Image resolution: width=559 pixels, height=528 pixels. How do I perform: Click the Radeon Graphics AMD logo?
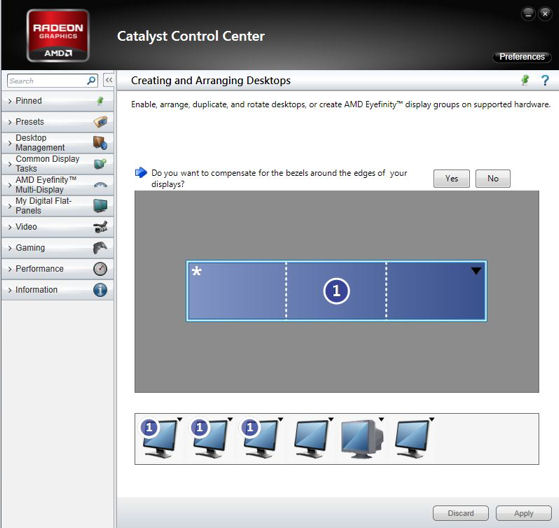pyautogui.click(x=58, y=36)
